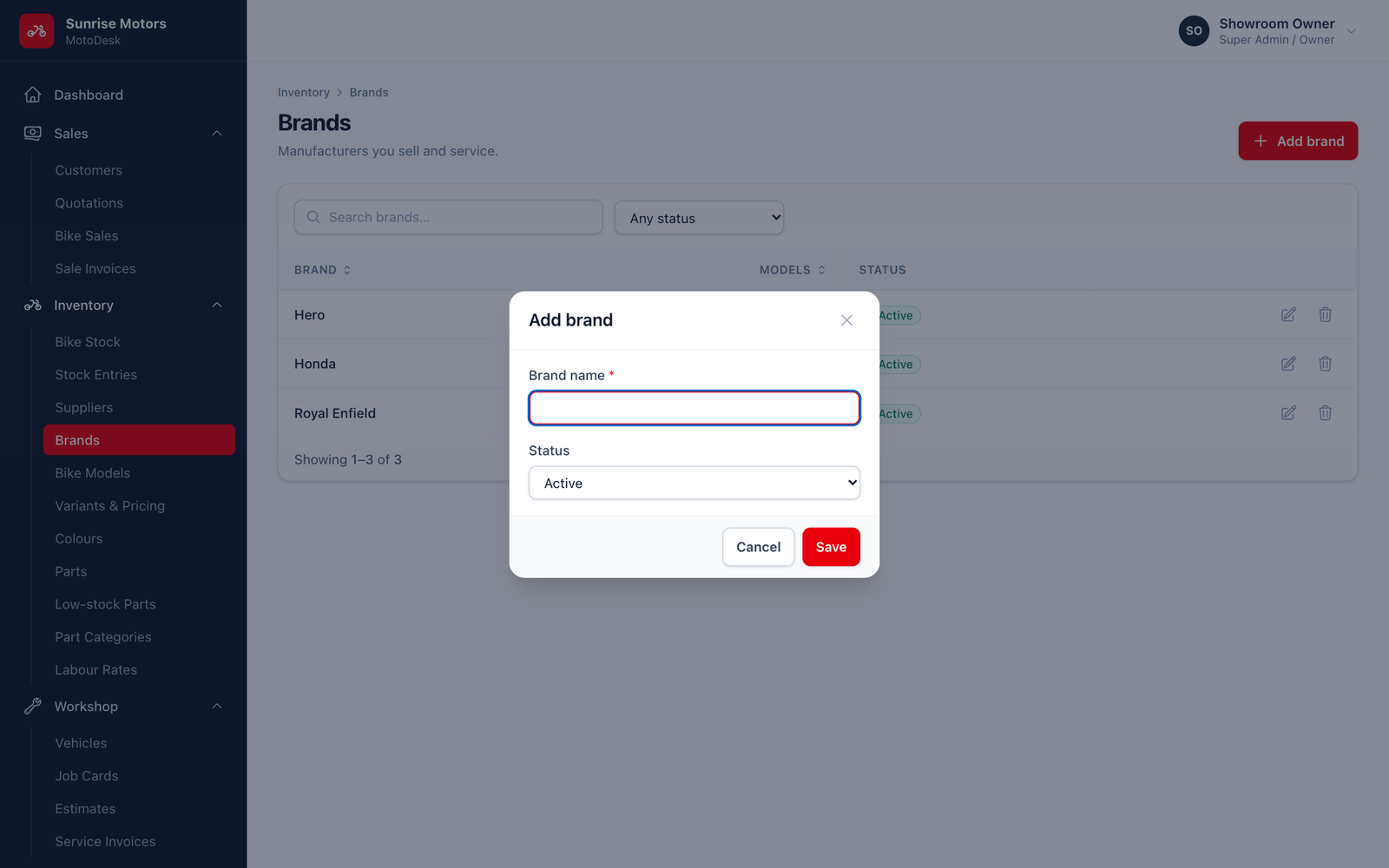Click the Workshop wrench icon

33,706
